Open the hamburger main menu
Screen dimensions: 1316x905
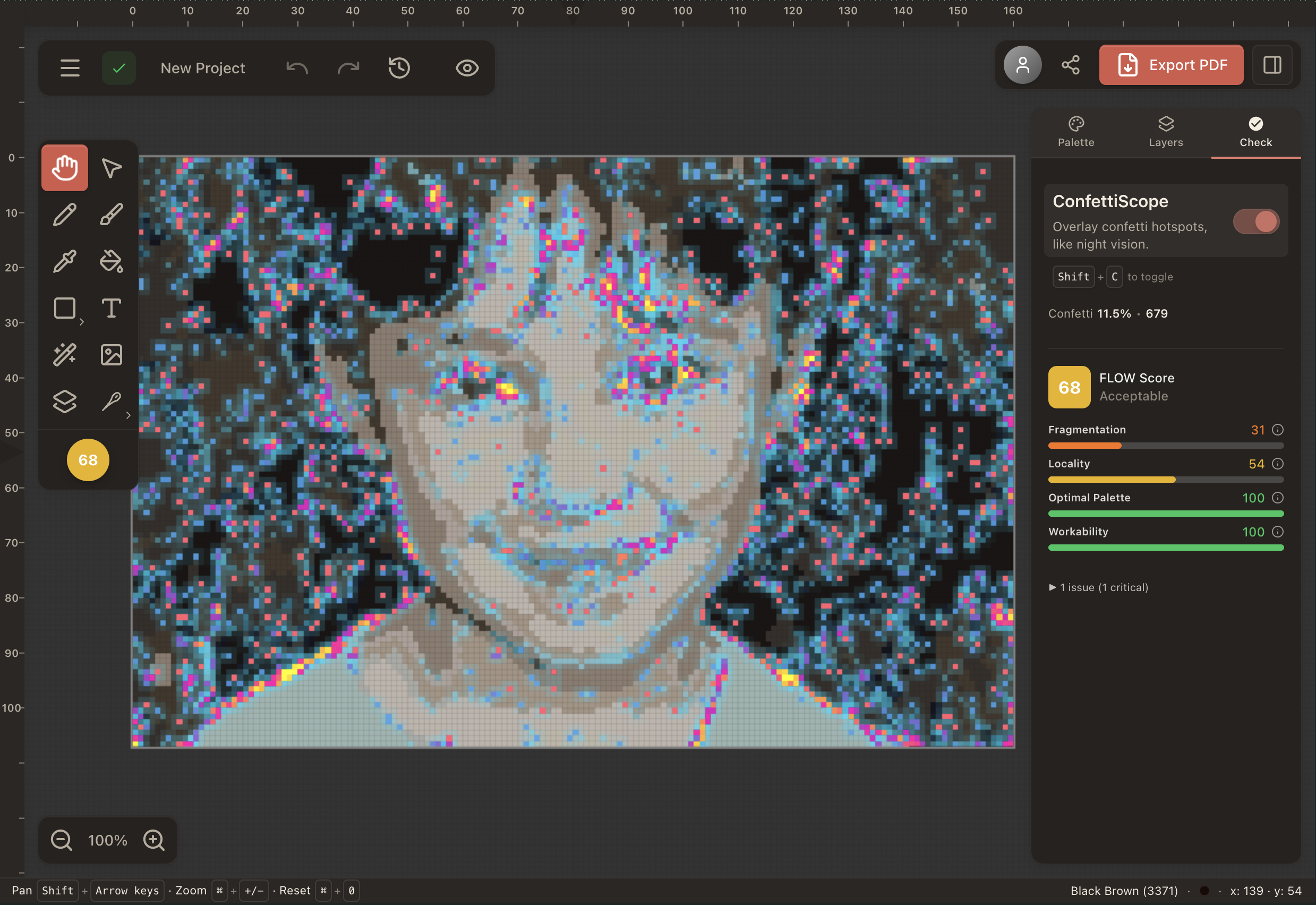tap(70, 68)
